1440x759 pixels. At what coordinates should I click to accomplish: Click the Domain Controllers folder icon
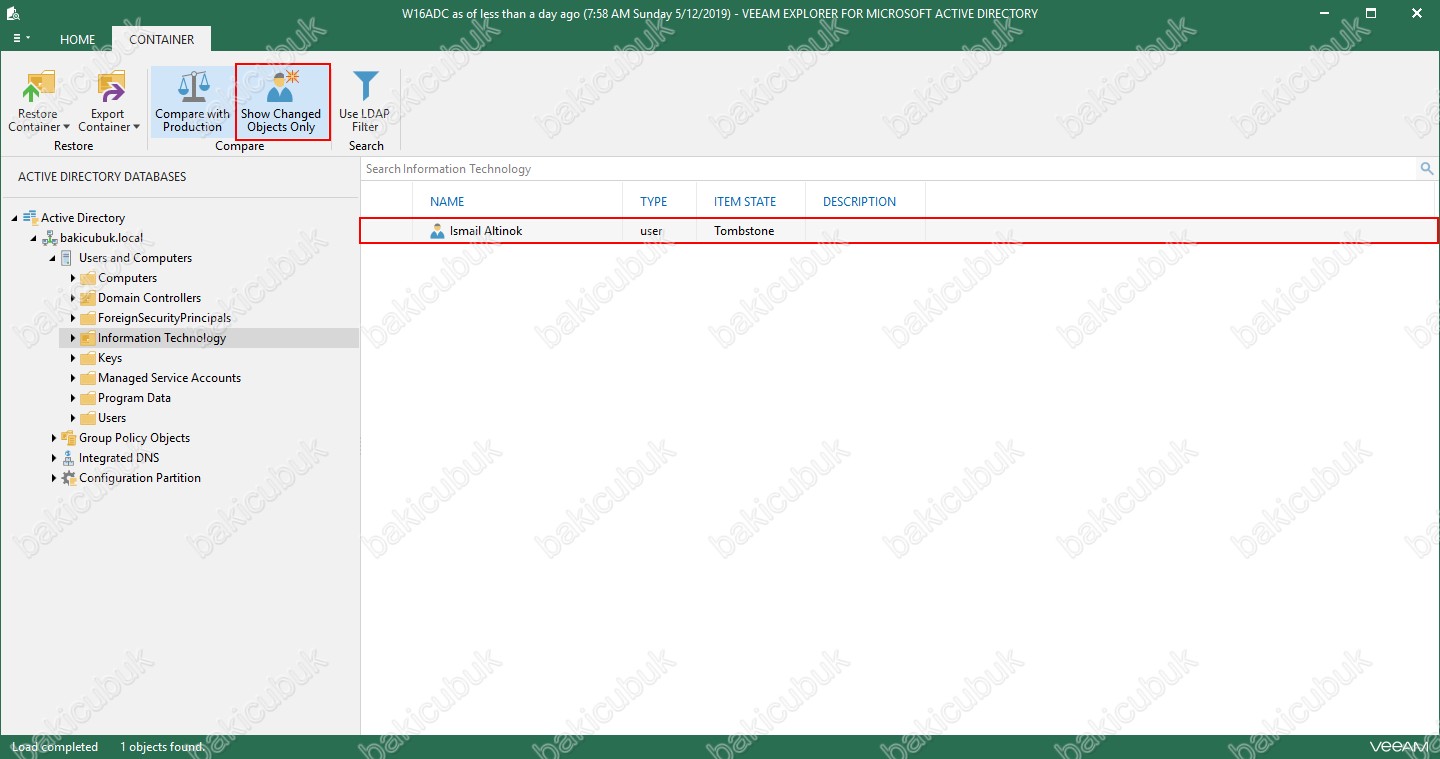coord(88,298)
